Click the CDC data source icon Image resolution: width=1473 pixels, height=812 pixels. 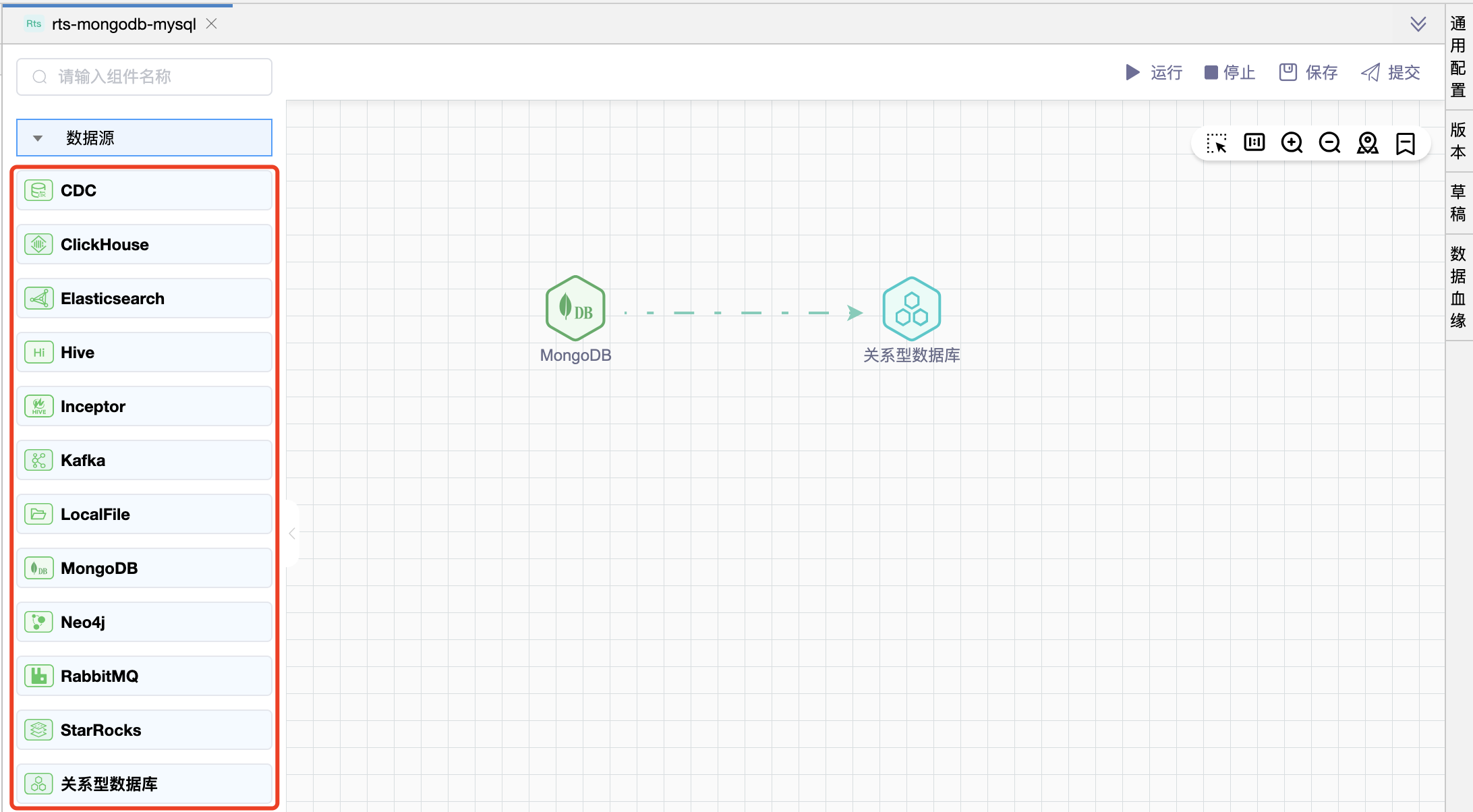tap(38, 191)
